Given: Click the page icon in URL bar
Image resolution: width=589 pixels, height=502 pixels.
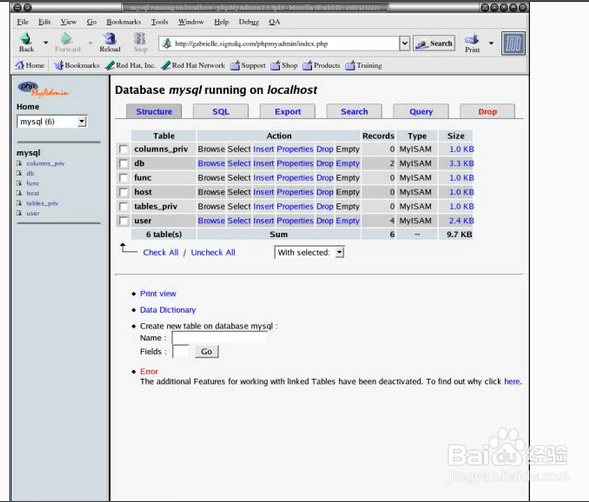Looking at the screenshot, I should click(167, 44).
